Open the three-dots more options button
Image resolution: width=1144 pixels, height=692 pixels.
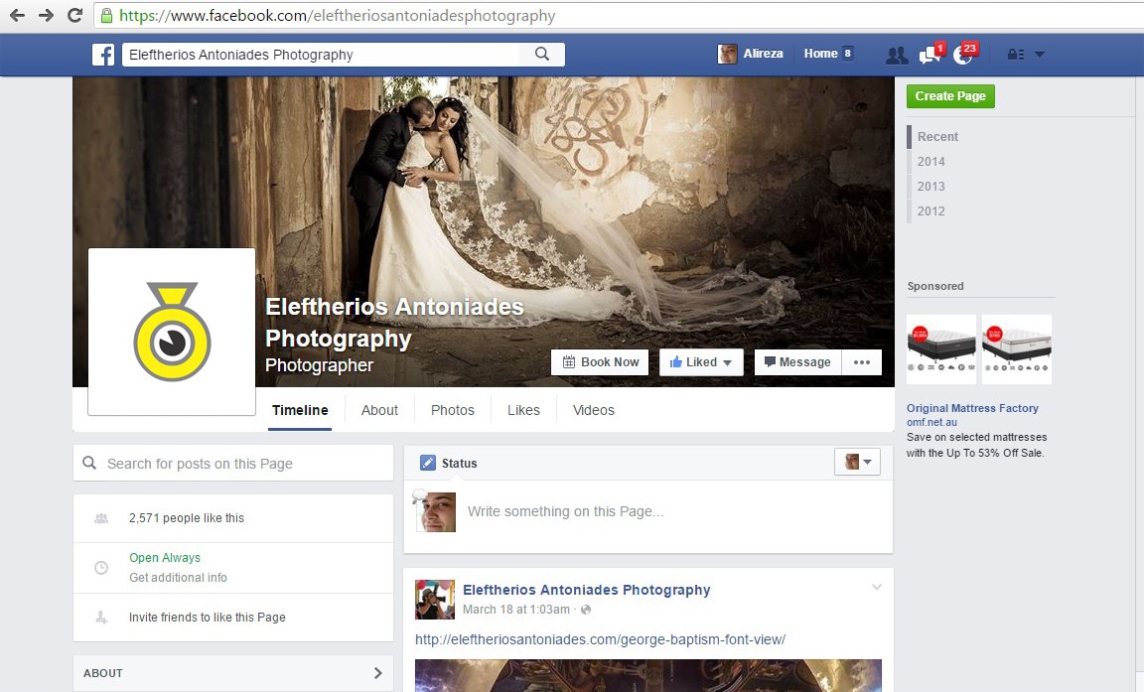(x=861, y=363)
